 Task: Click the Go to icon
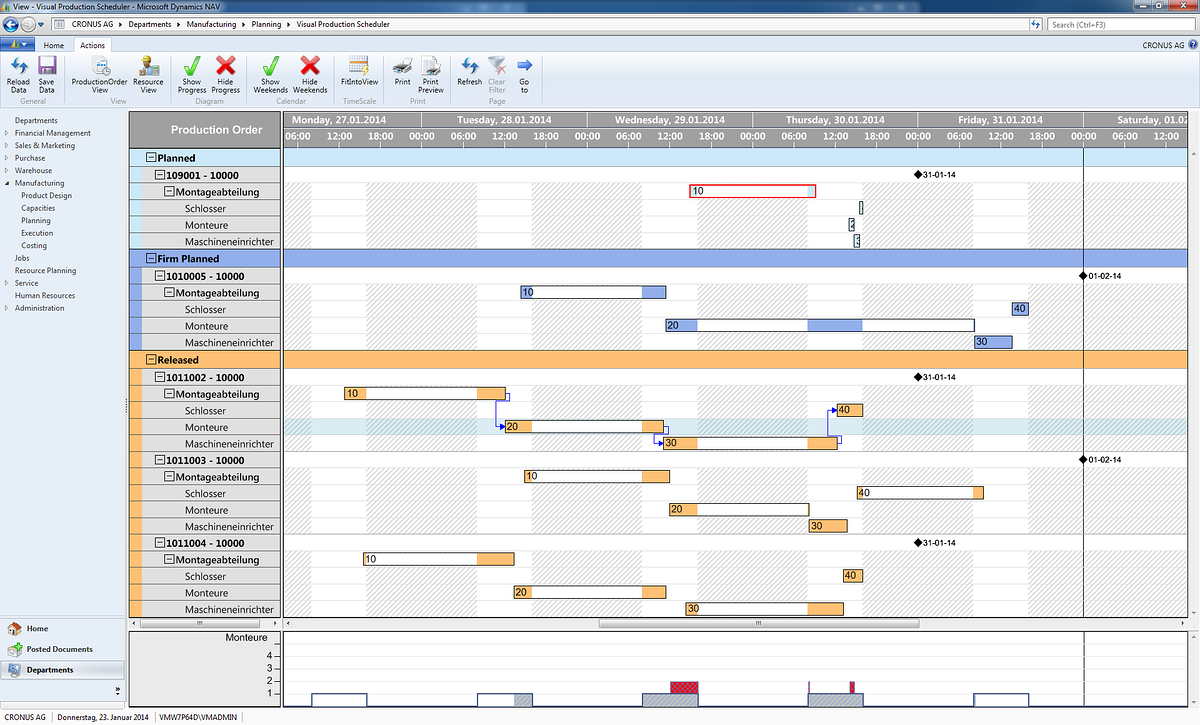(x=523, y=72)
